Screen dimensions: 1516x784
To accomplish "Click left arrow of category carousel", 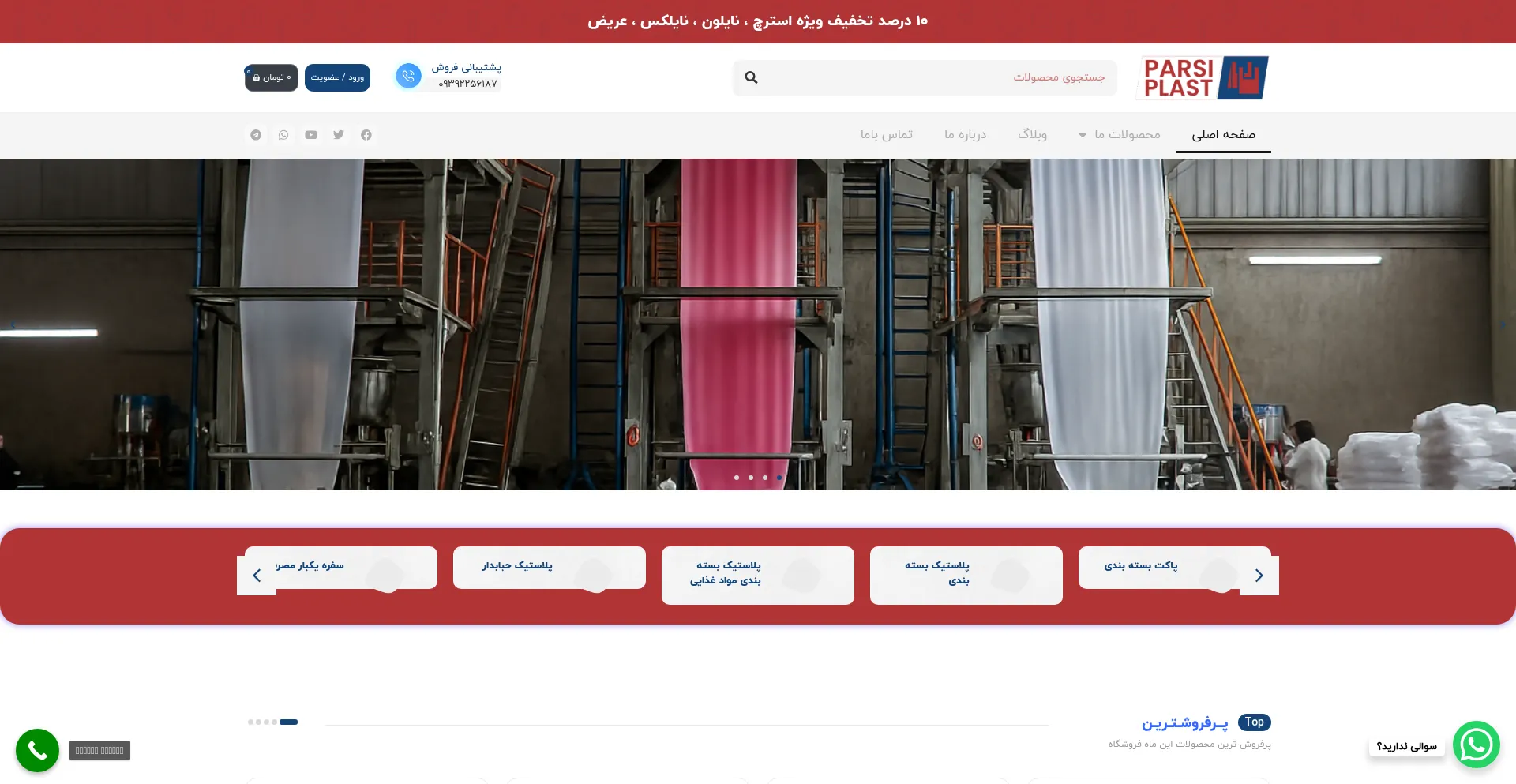I will pyautogui.click(x=257, y=576).
